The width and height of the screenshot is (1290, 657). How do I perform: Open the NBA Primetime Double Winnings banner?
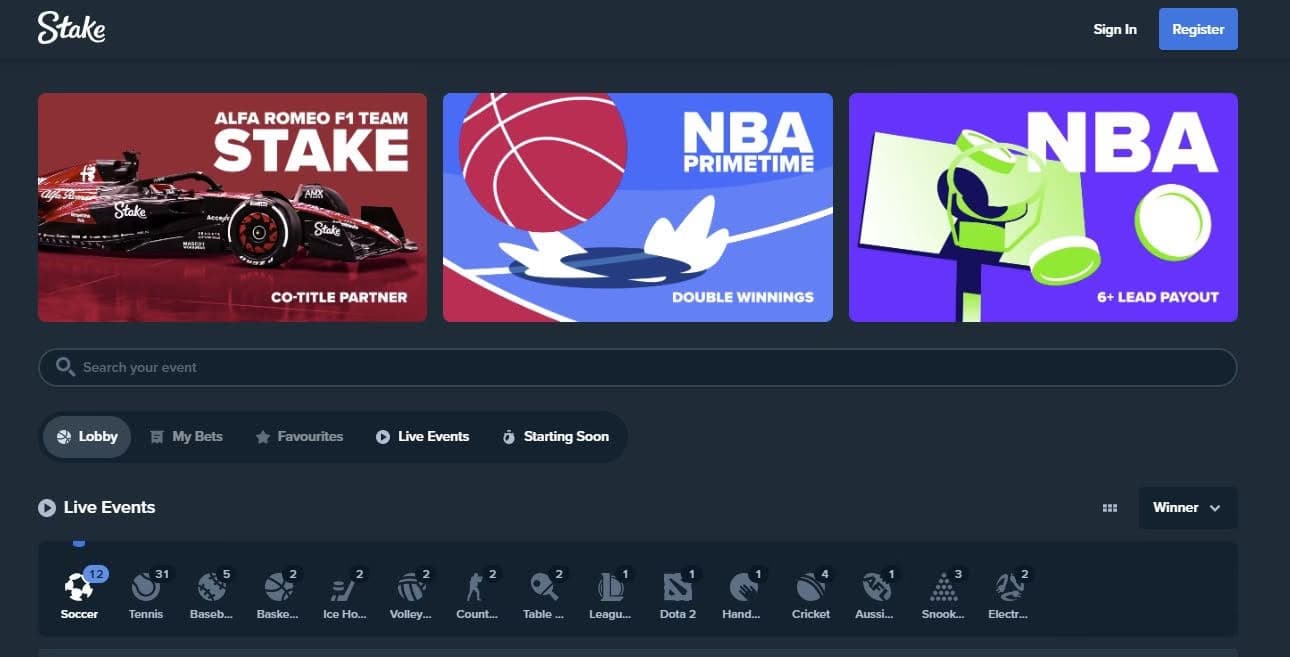[x=637, y=208]
